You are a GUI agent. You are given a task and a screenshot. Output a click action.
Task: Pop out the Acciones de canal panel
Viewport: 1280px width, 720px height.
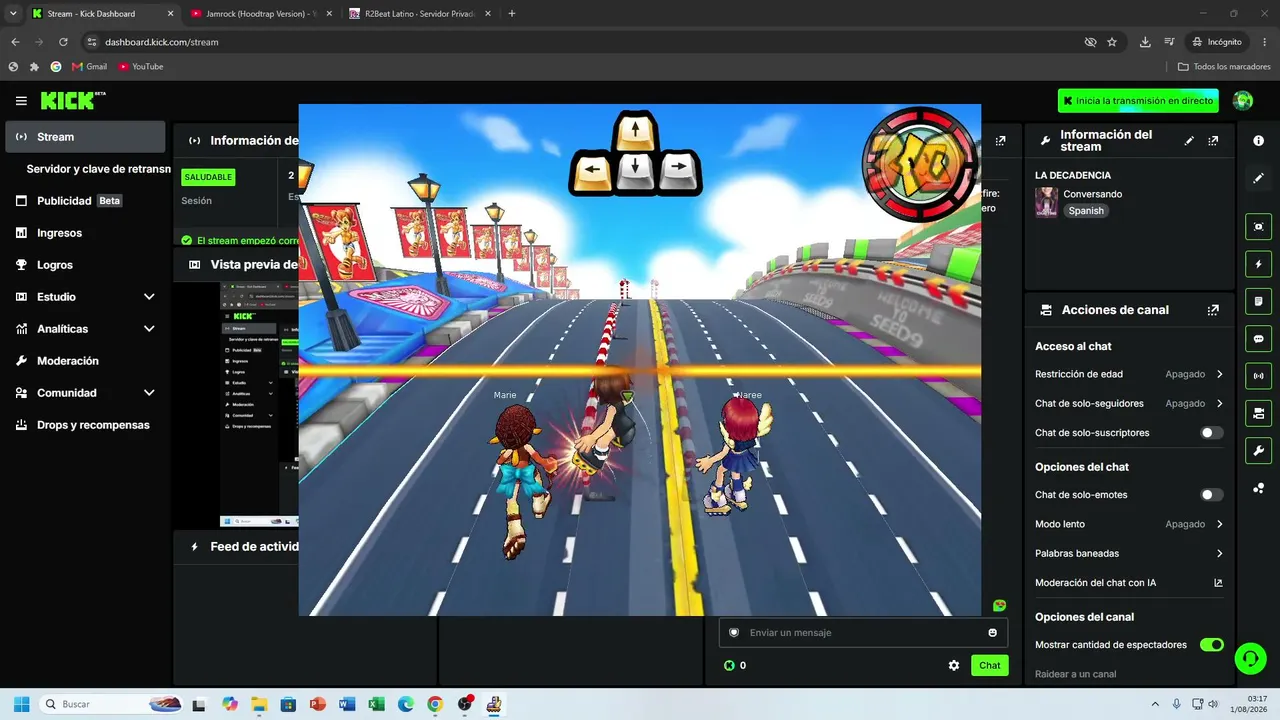[x=1213, y=310]
